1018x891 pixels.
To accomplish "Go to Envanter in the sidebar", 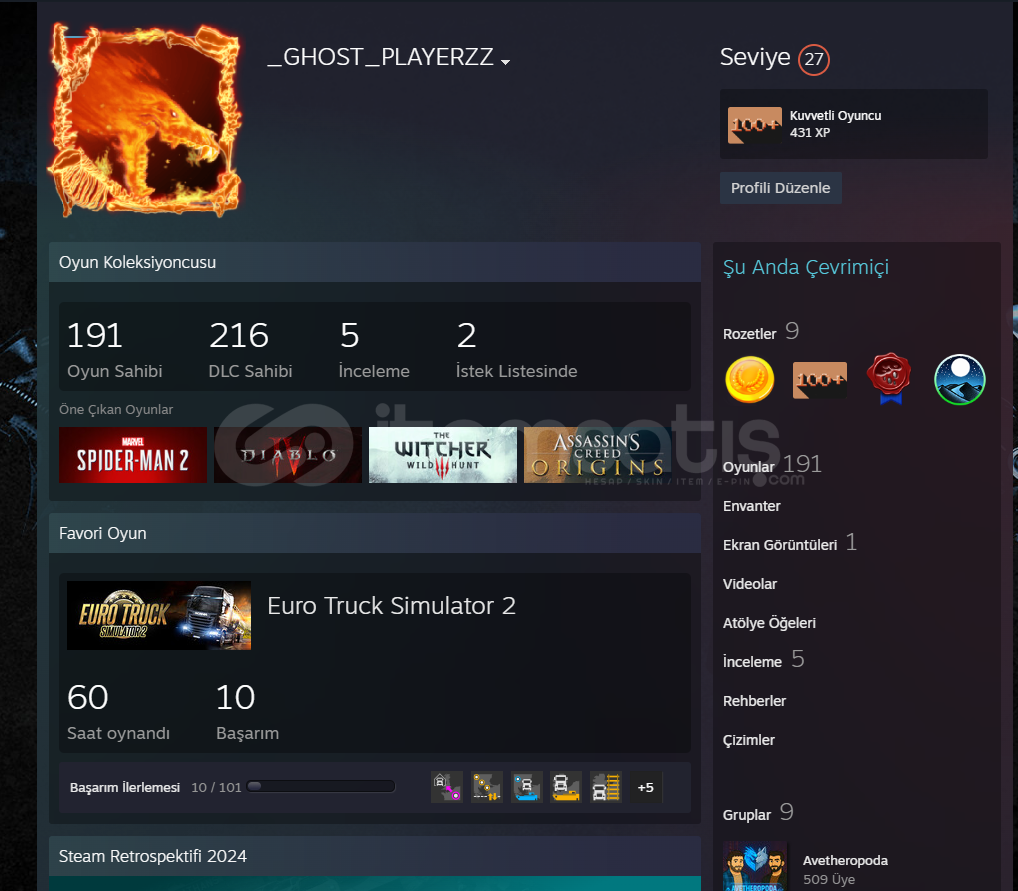I will click(x=751, y=506).
